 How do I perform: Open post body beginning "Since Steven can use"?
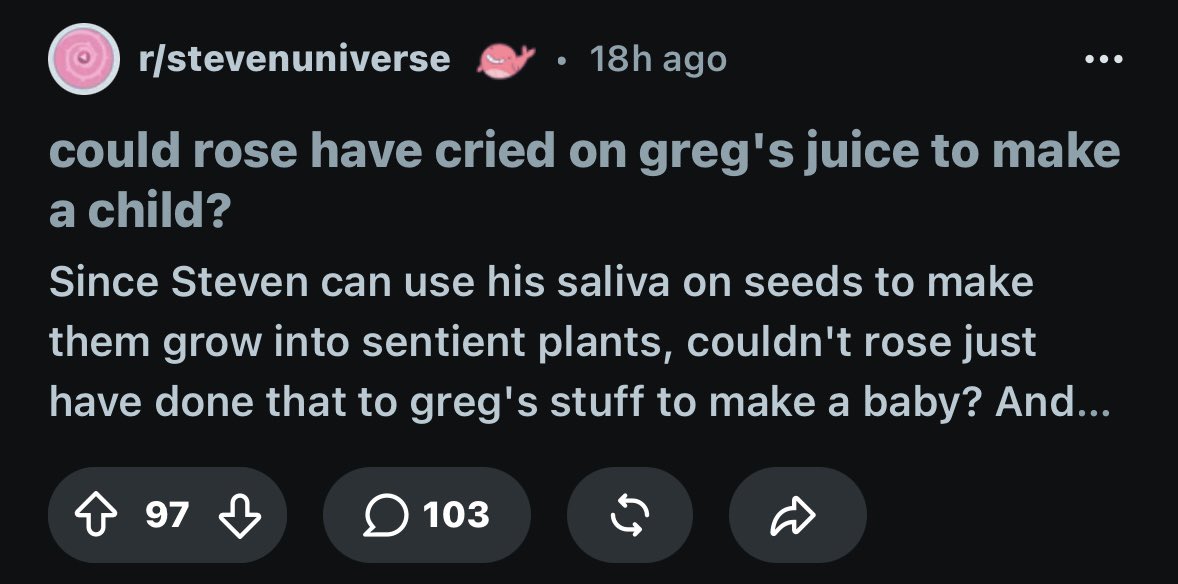[x=580, y=343]
